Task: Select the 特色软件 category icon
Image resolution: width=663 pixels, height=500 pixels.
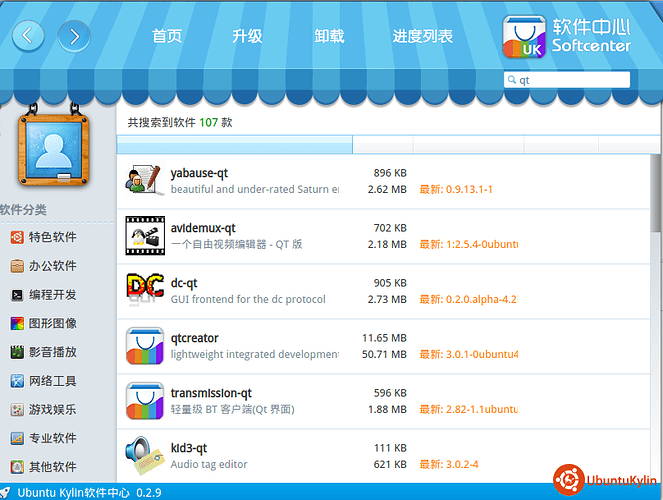Action: [x=17, y=237]
